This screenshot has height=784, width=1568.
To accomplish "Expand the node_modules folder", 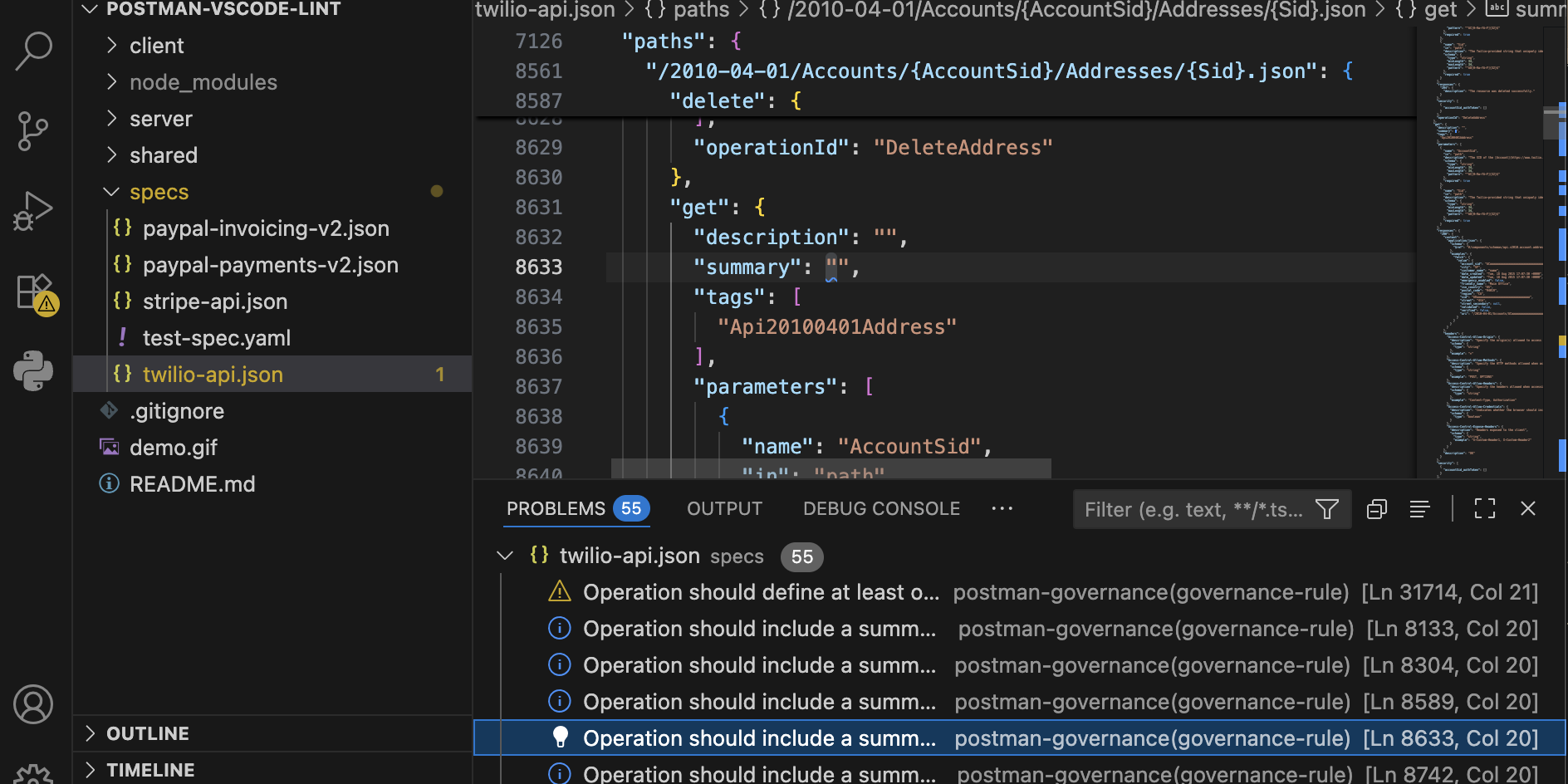I will tap(203, 81).
